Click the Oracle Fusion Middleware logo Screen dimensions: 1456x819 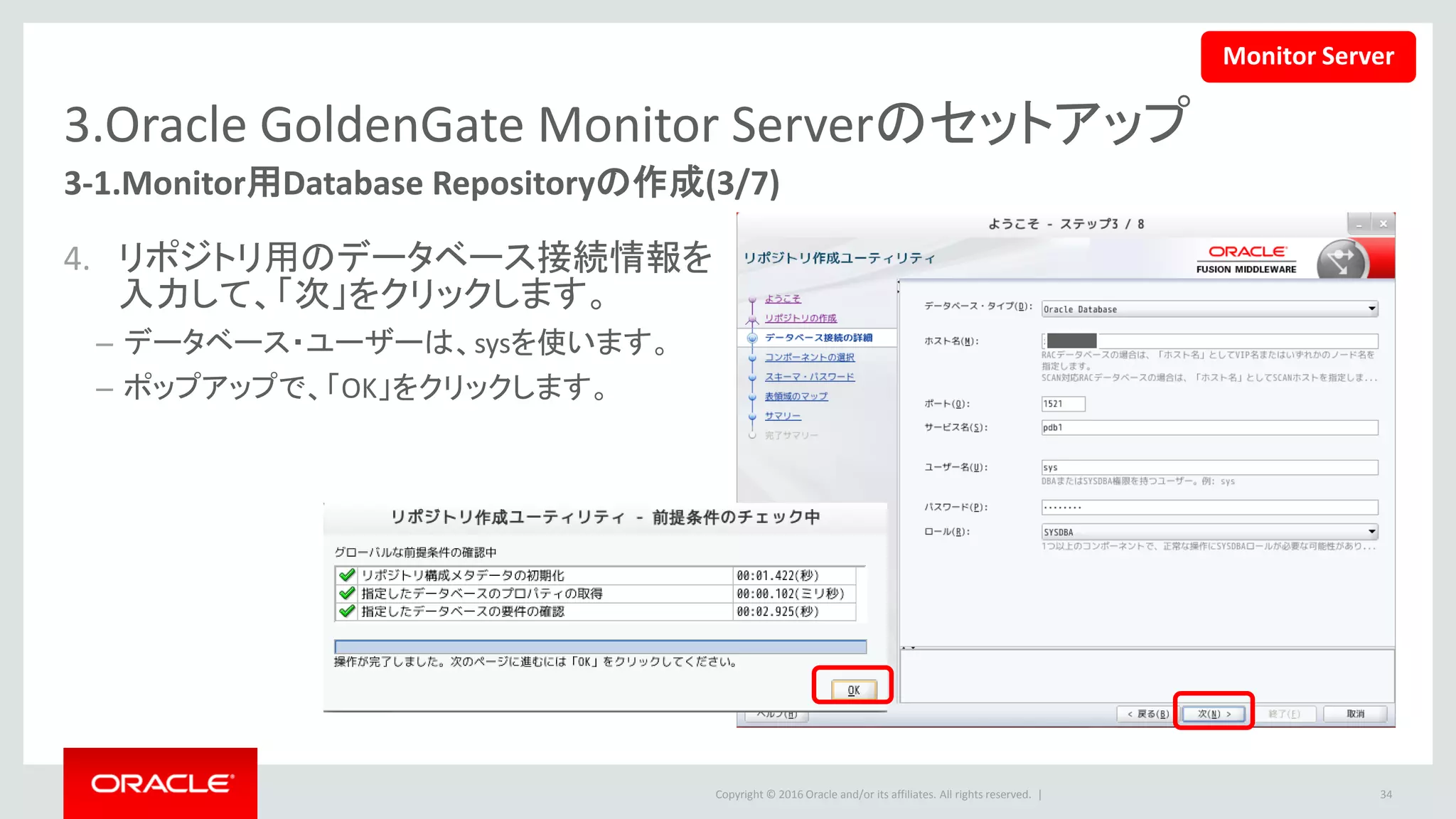(x=1246, y=259)
